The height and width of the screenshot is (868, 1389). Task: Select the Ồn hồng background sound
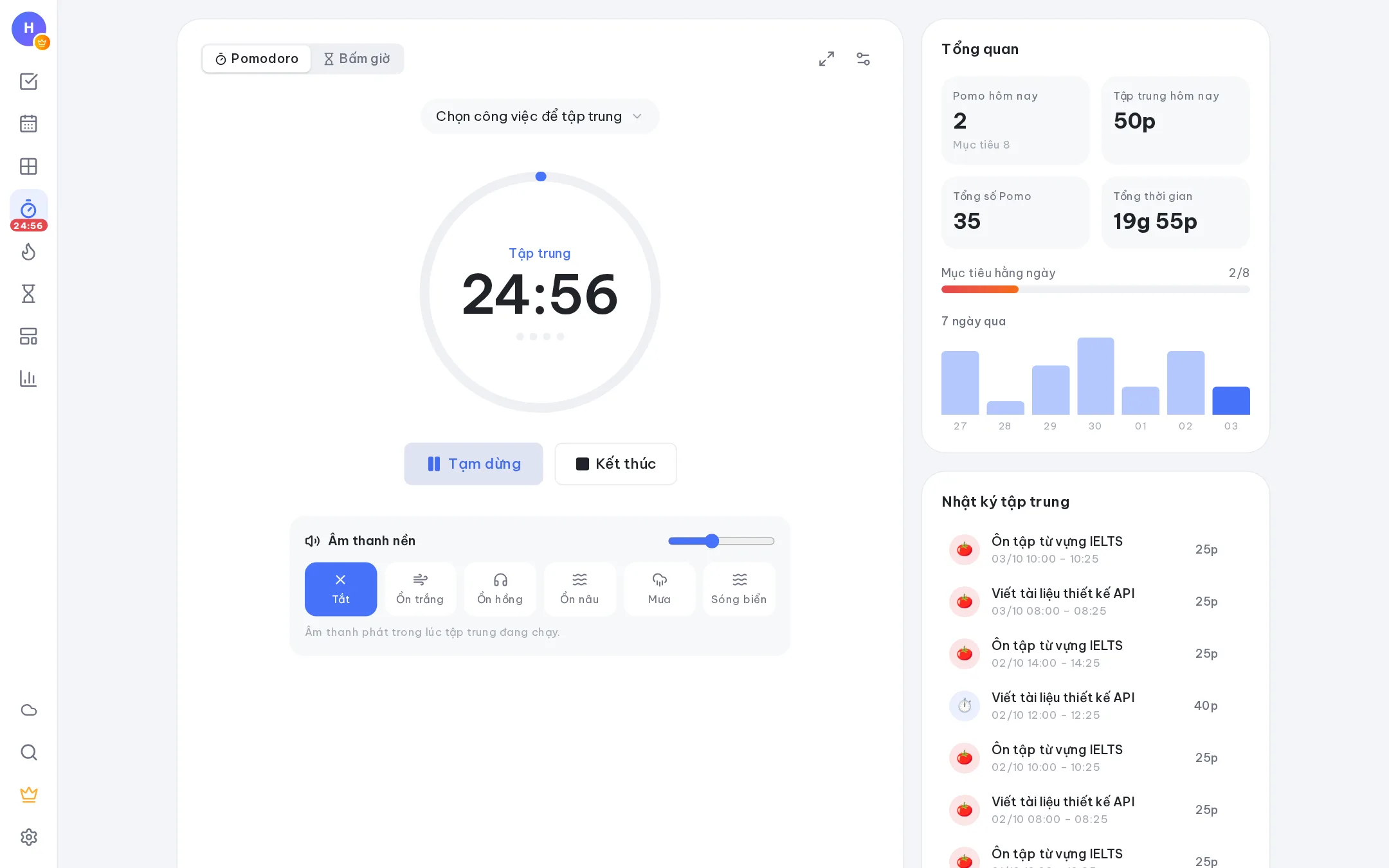(500, 589)
